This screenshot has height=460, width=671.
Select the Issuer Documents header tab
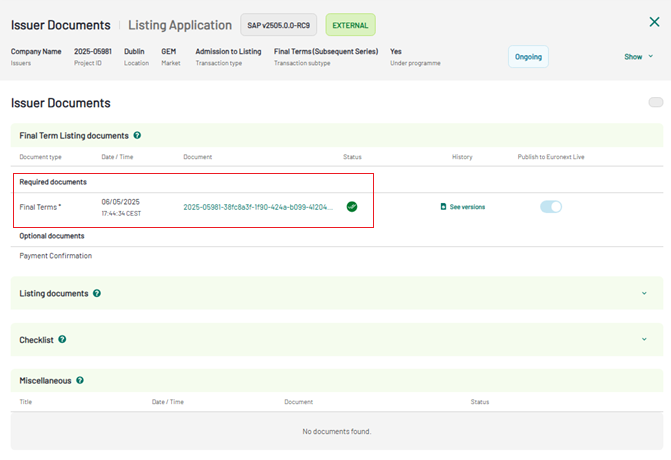pyautogui.click(x=60, y=25)
